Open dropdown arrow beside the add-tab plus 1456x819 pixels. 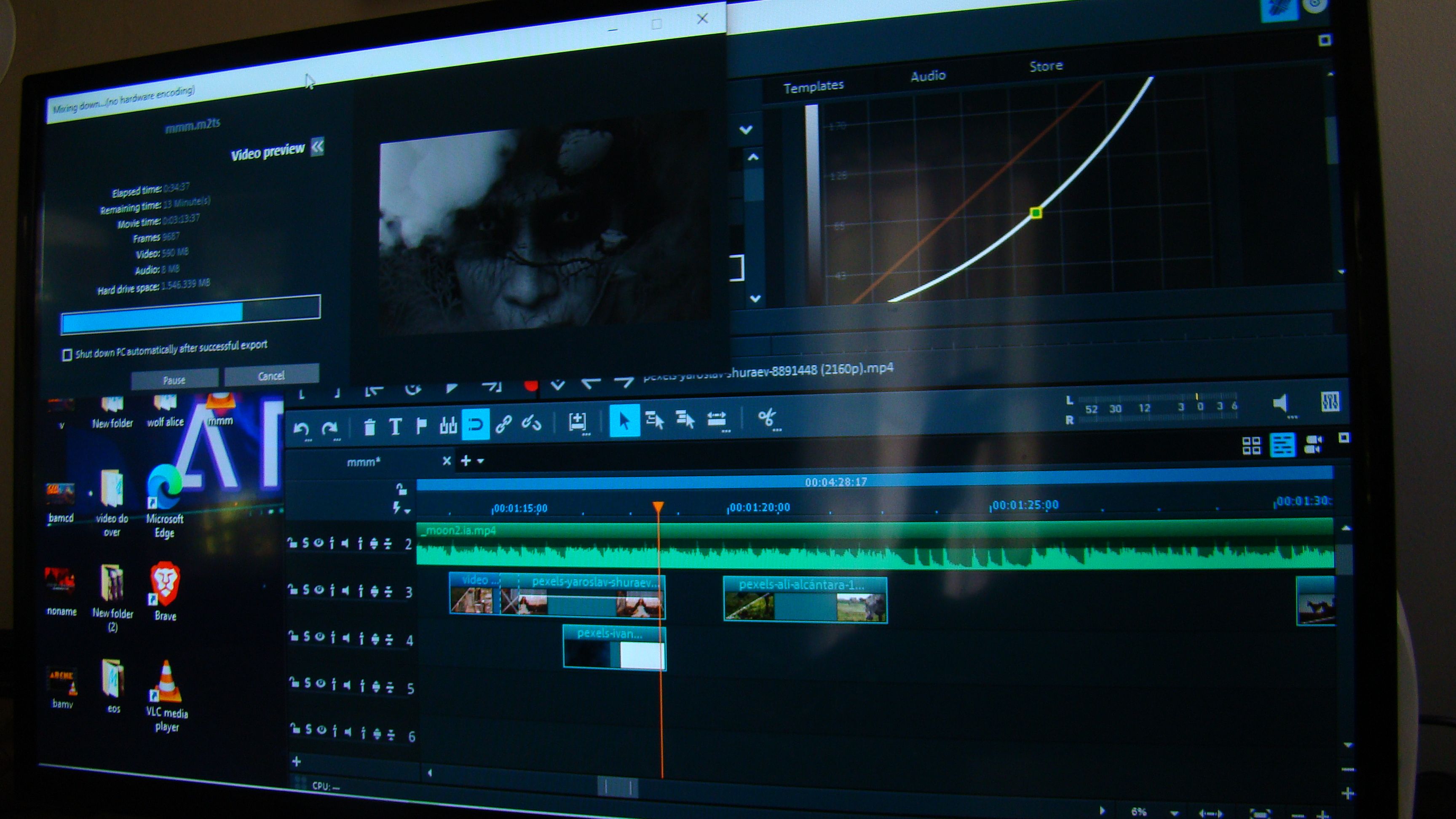pos(480,460)
